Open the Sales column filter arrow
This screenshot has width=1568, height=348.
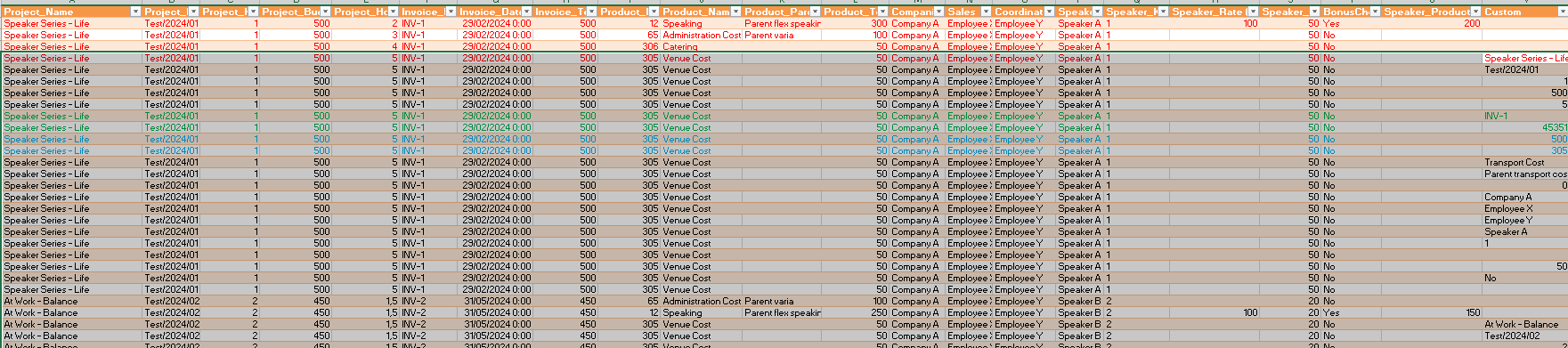click(985, 12)
